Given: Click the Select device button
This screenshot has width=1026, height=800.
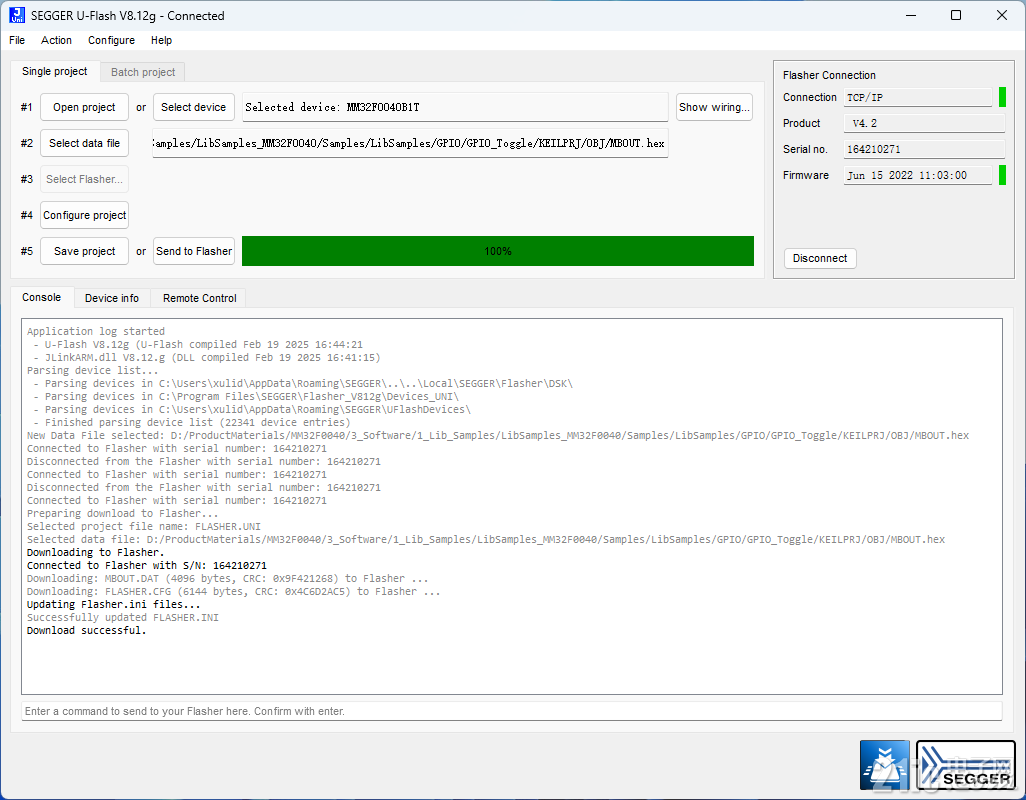Looking at the screenshot, I should [x=194, y=107].
